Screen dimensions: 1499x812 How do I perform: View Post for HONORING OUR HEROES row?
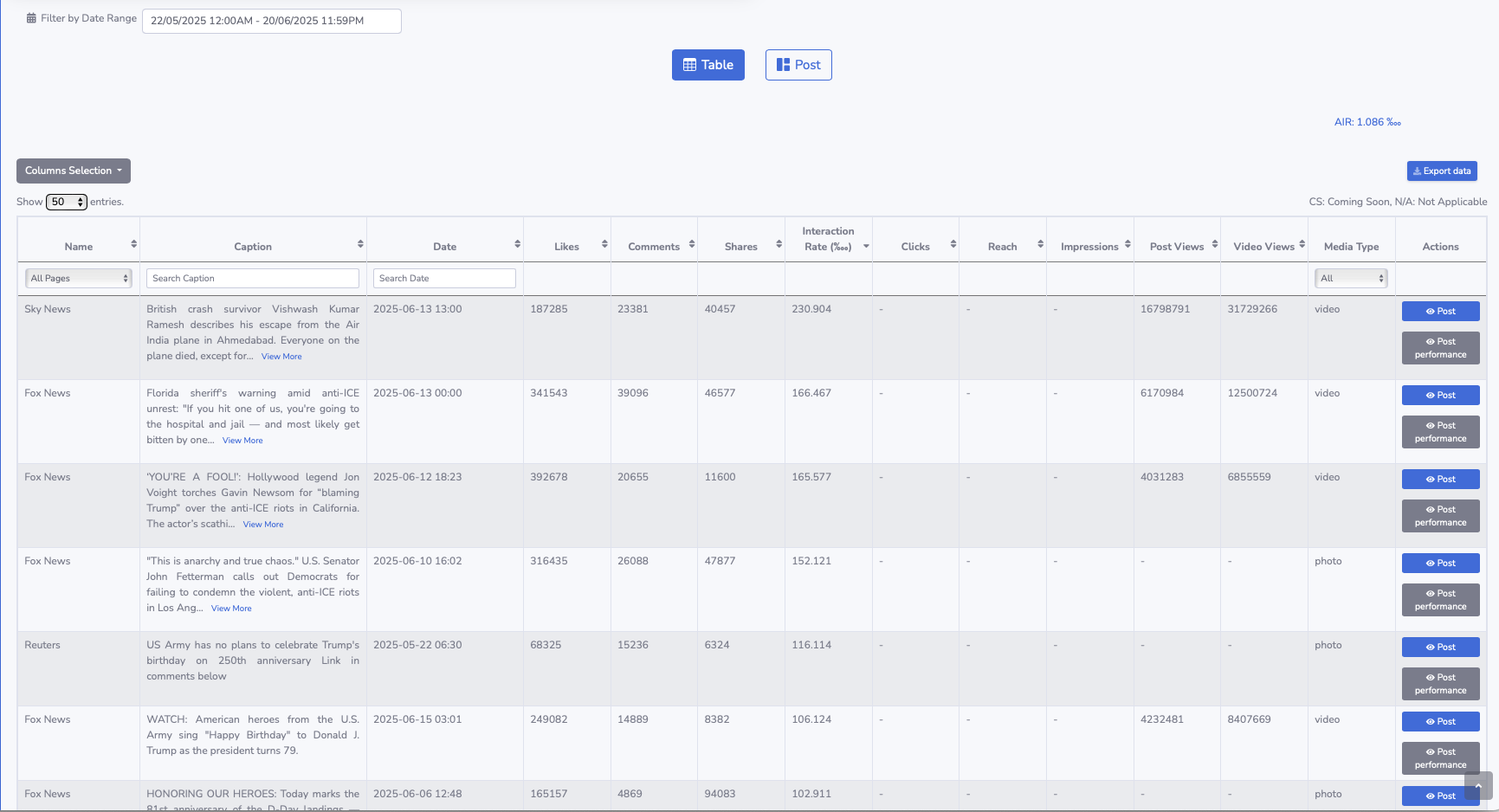pos(1441,796)
